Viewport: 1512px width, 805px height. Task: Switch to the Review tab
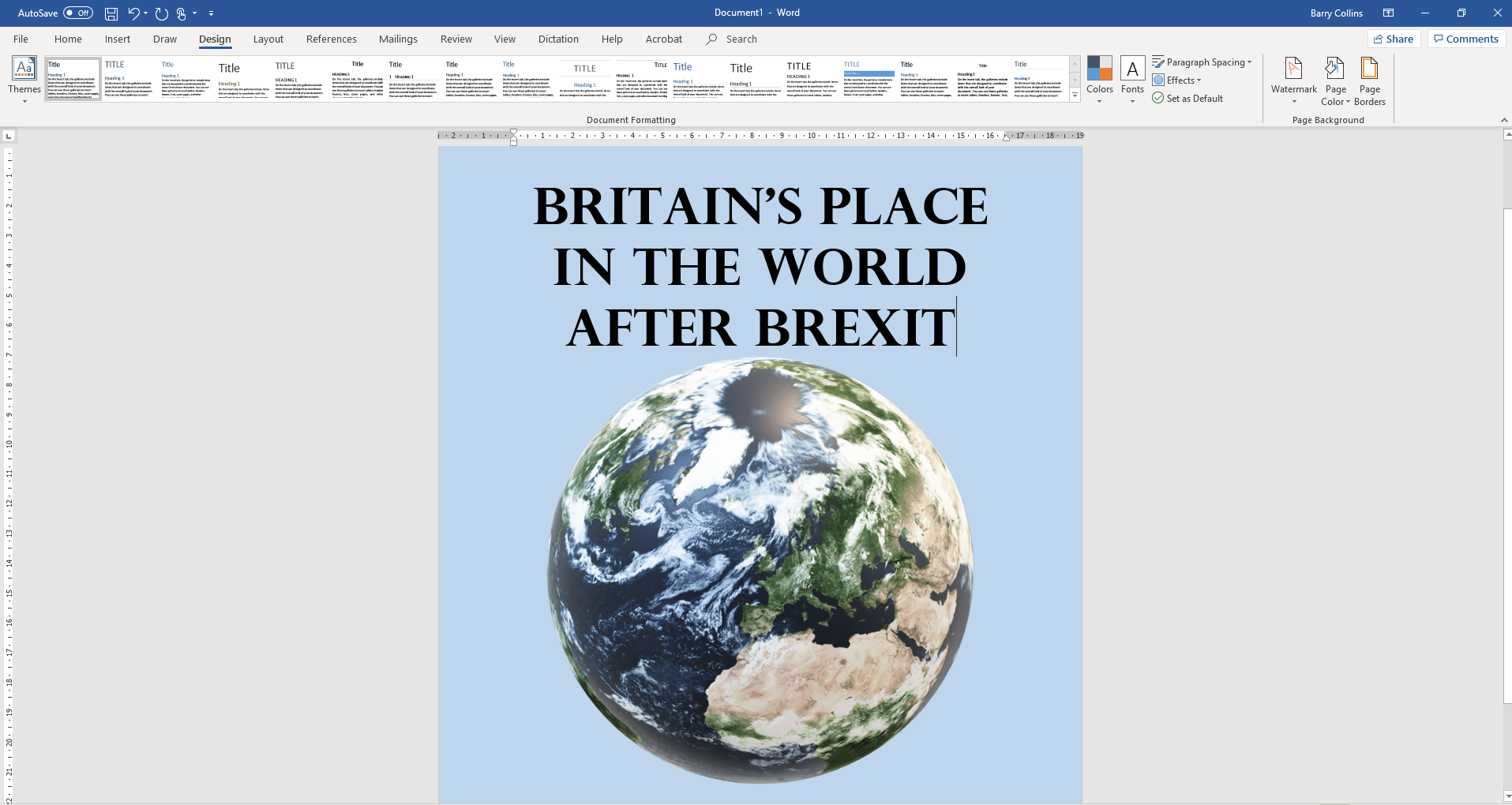coord(456,39)
